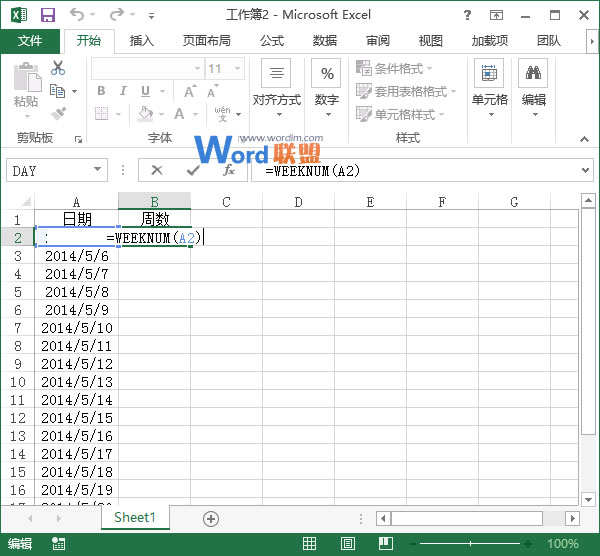
Task: Open the font name dropdown
Action: [197, 68]
